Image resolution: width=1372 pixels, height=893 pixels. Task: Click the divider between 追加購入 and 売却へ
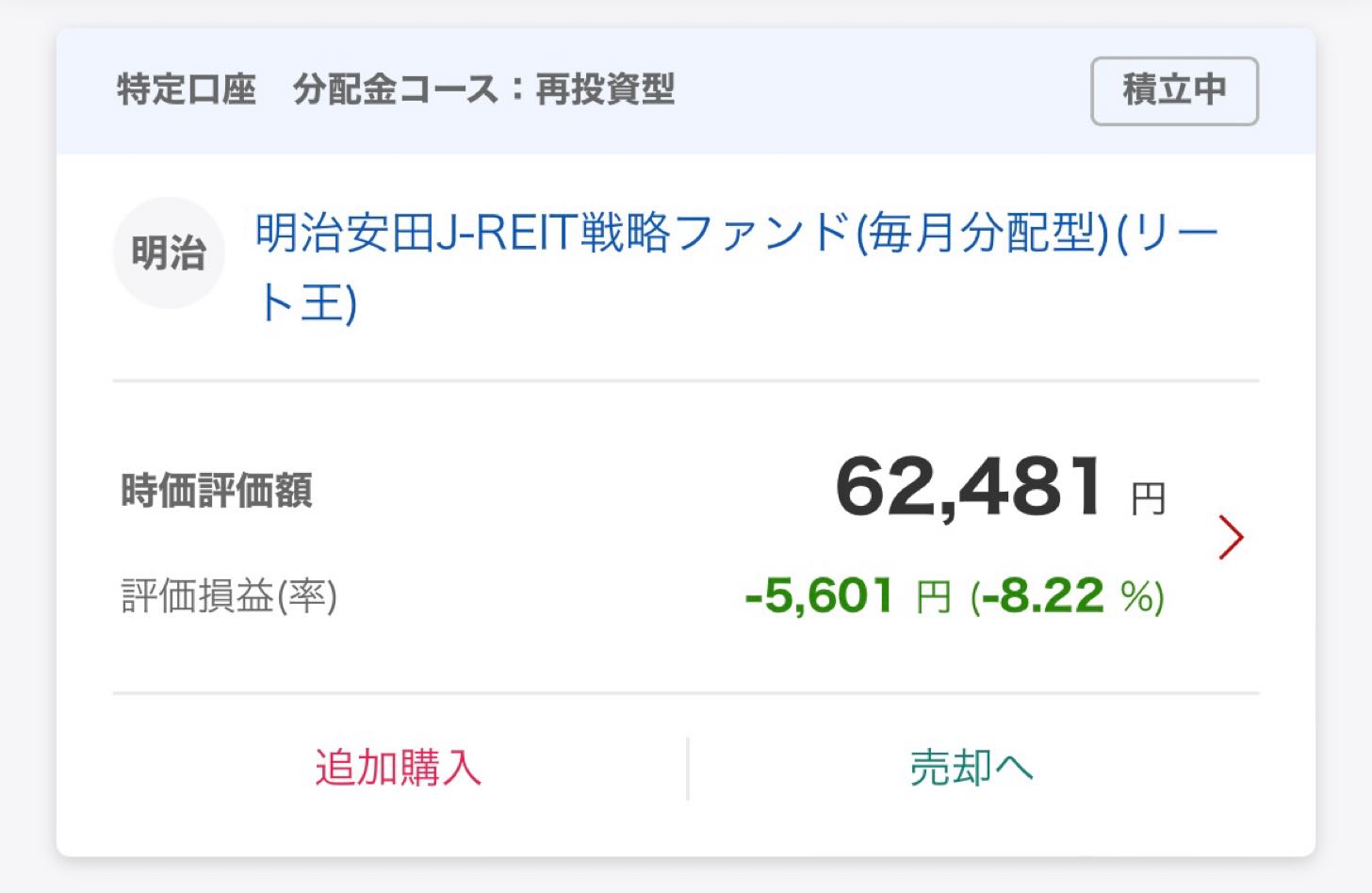point(688,769)
